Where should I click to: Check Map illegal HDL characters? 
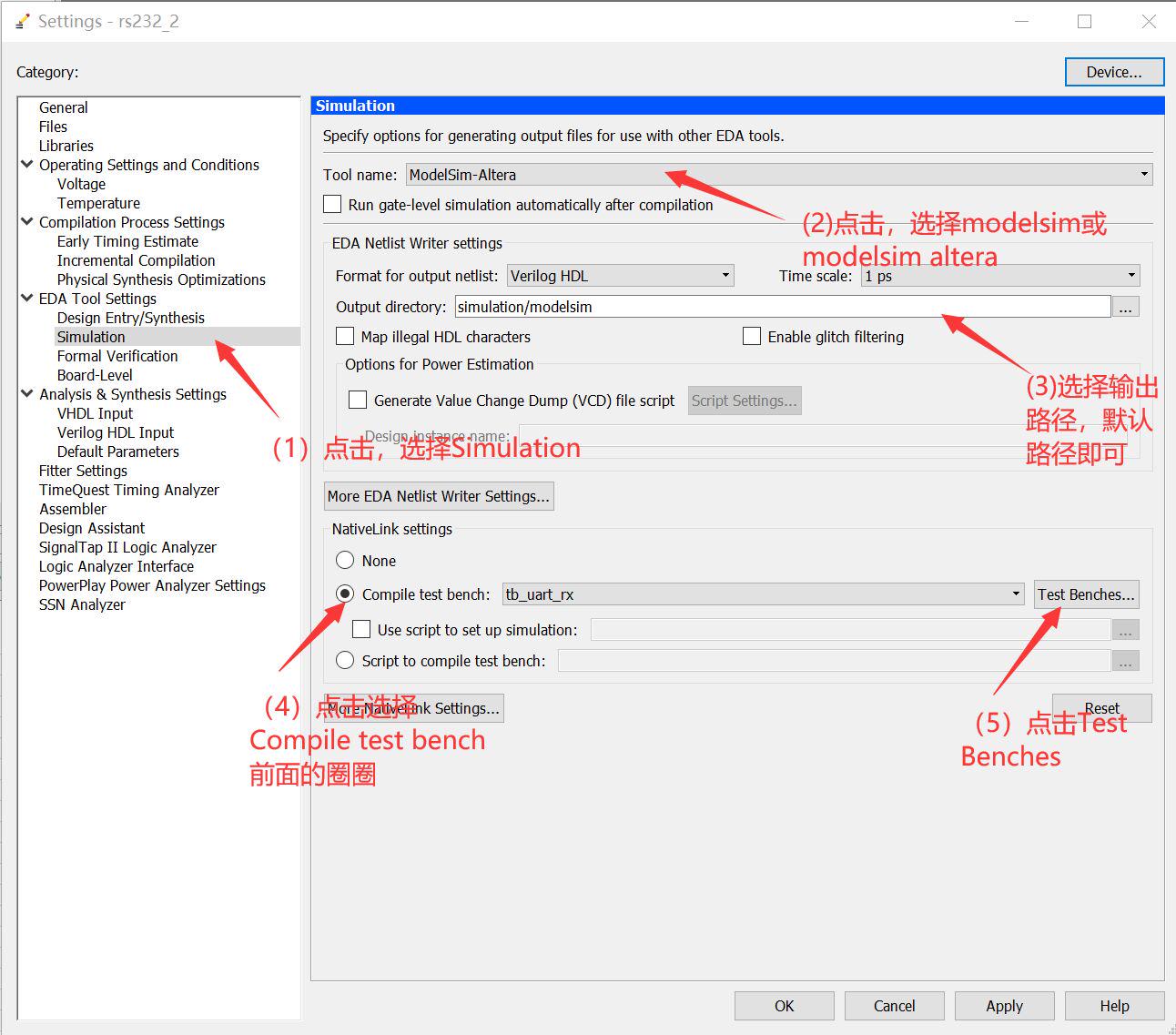tap(345, 336)
